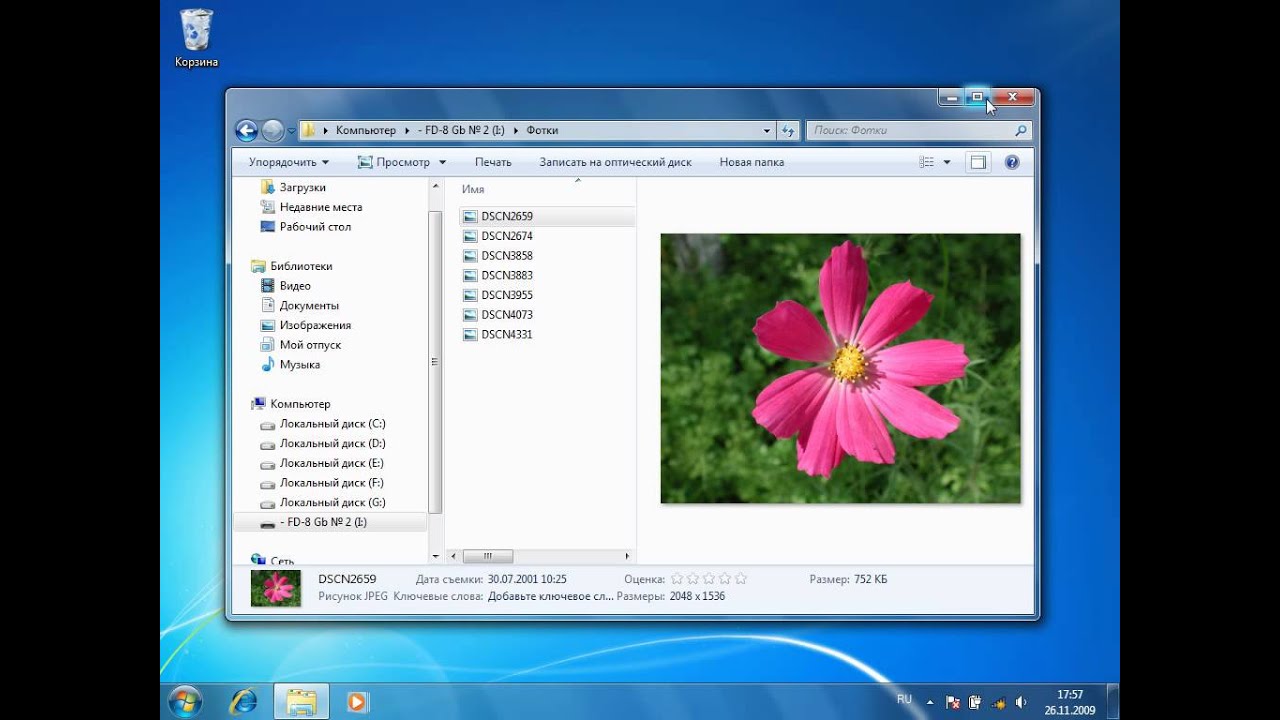
Task: Refresh the folder with the refresh button
Action: click(x=788, y=131)
